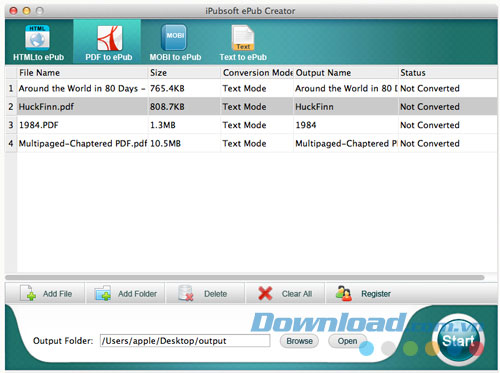Image resolution: width=500 pixels, height=373 pixels.
Task: Click Not Converted status for 10.5MB row
Action: click(430, 143)
